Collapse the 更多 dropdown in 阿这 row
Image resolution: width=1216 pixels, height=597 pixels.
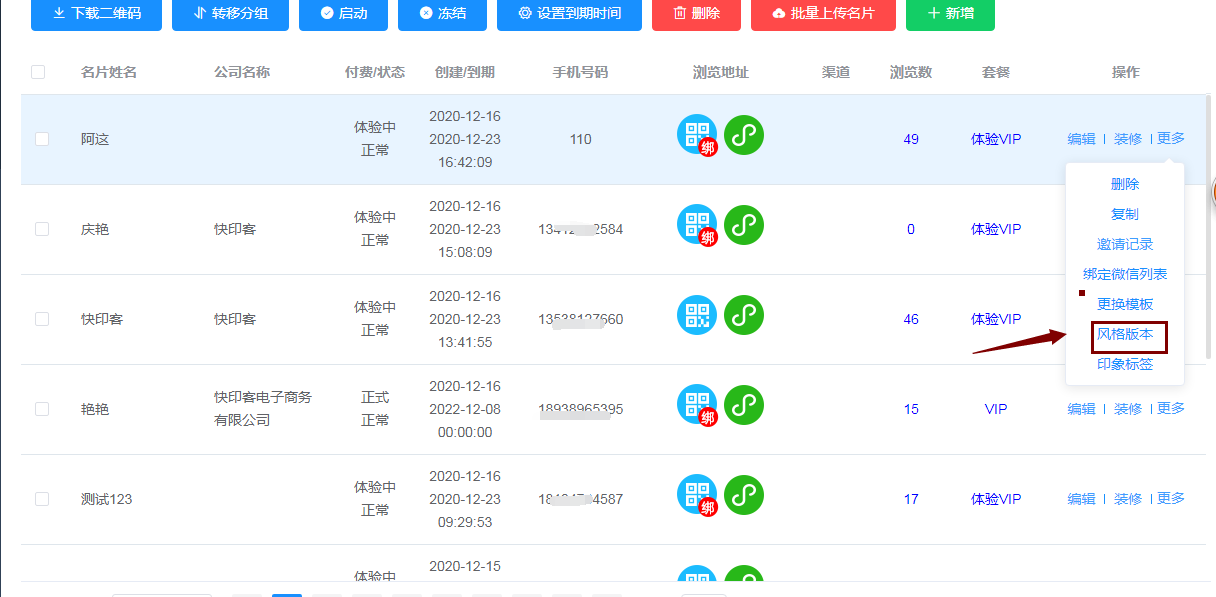tap(1171, 139)
